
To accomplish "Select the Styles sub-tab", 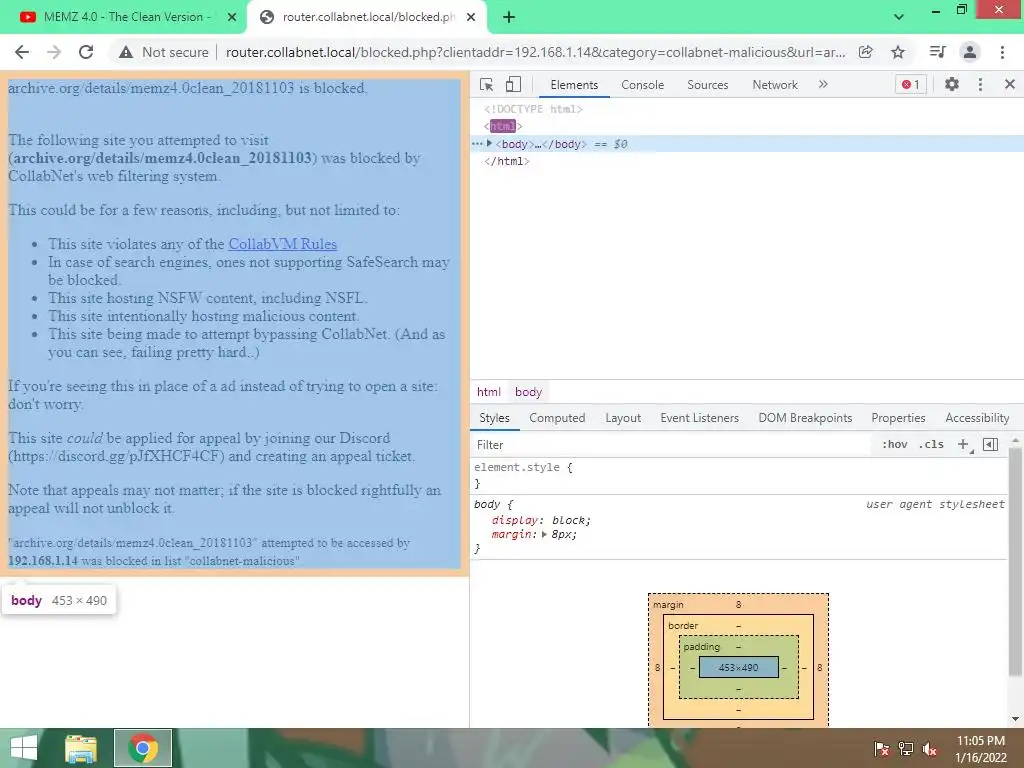I will [x=494, y=418].
